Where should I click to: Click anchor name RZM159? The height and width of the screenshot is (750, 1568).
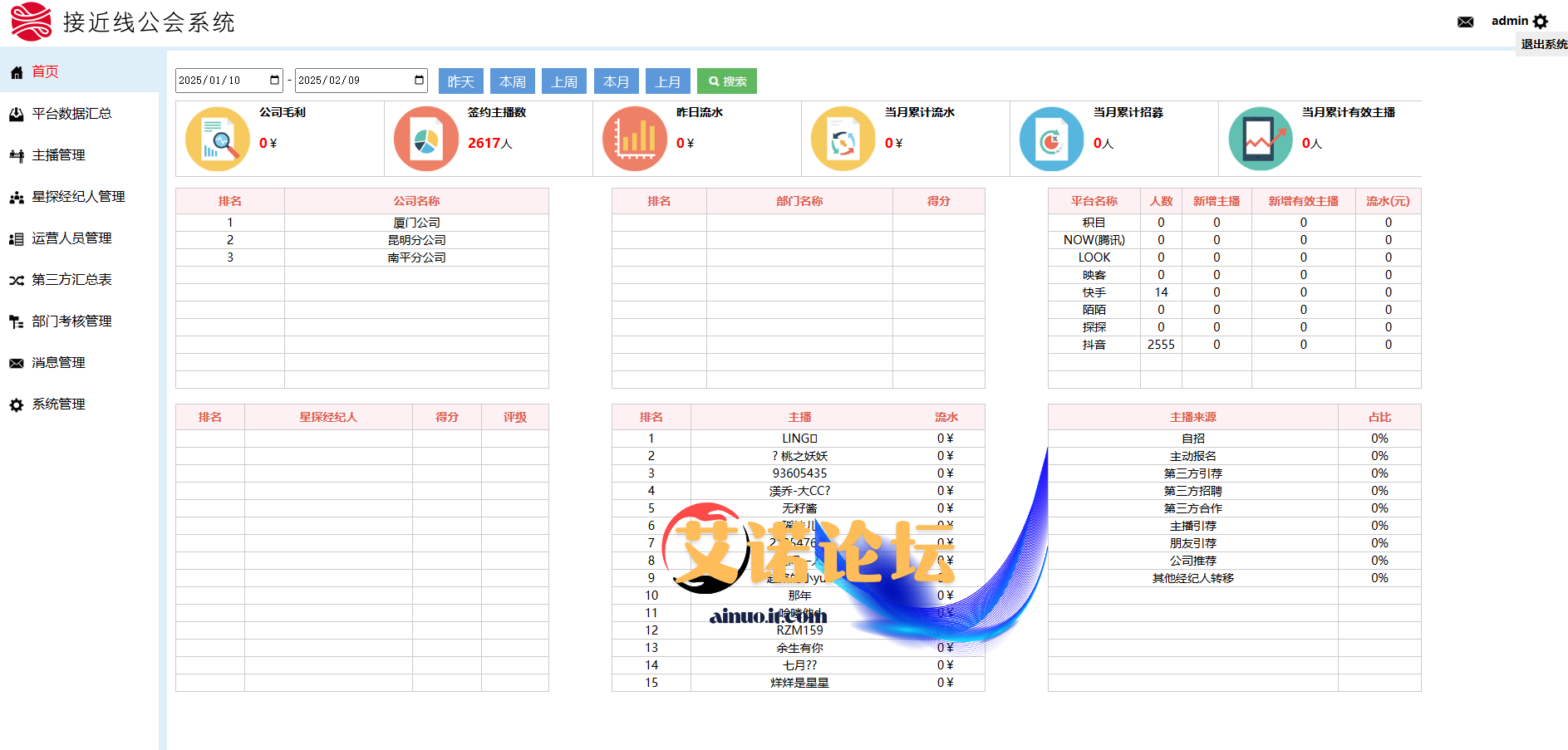coord(799,630)
